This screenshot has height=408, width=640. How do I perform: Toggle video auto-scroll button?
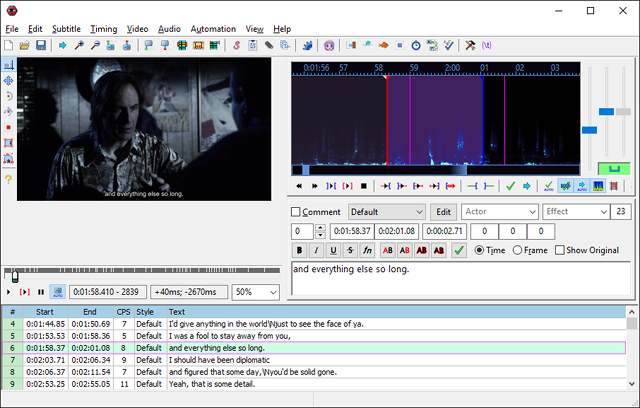(x=57, y=292)
